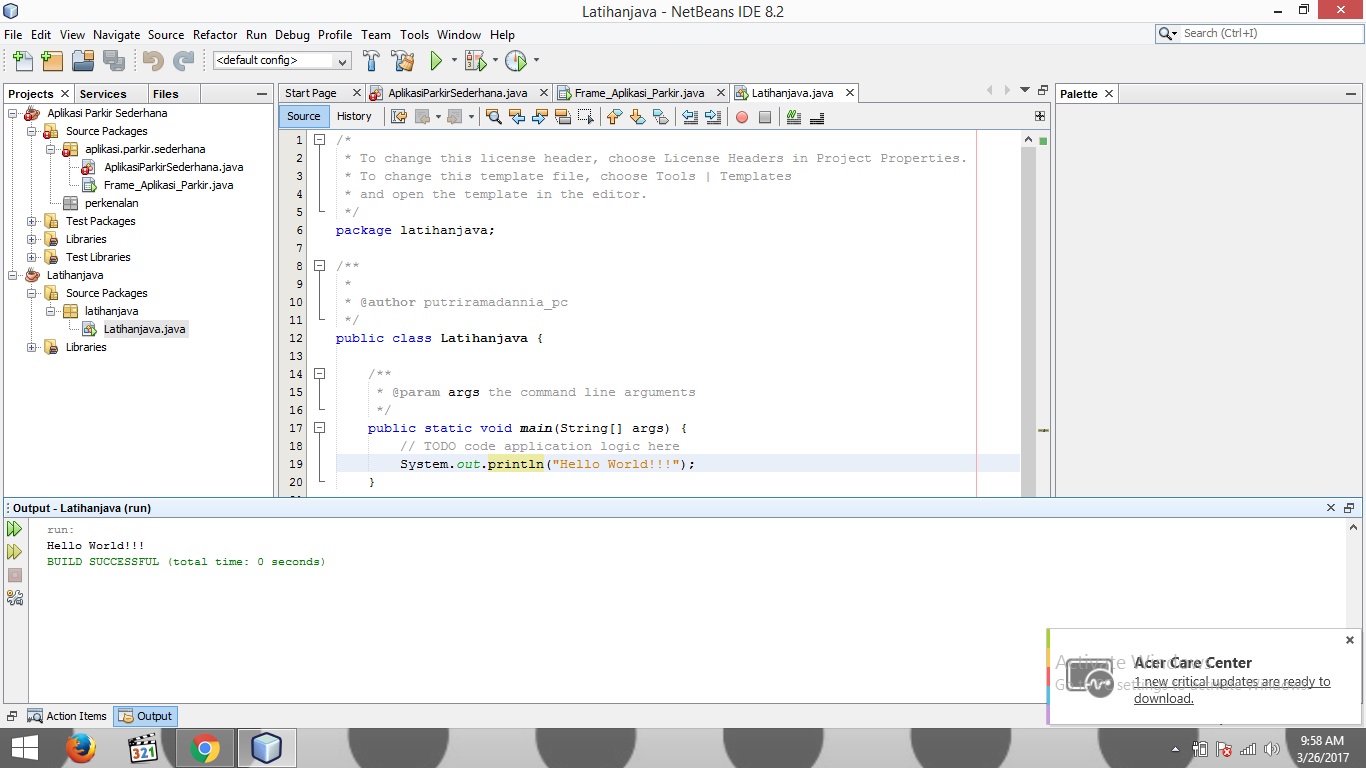Clean and Build the main project
Screen dimensions: 1366x768
point(402,60)
